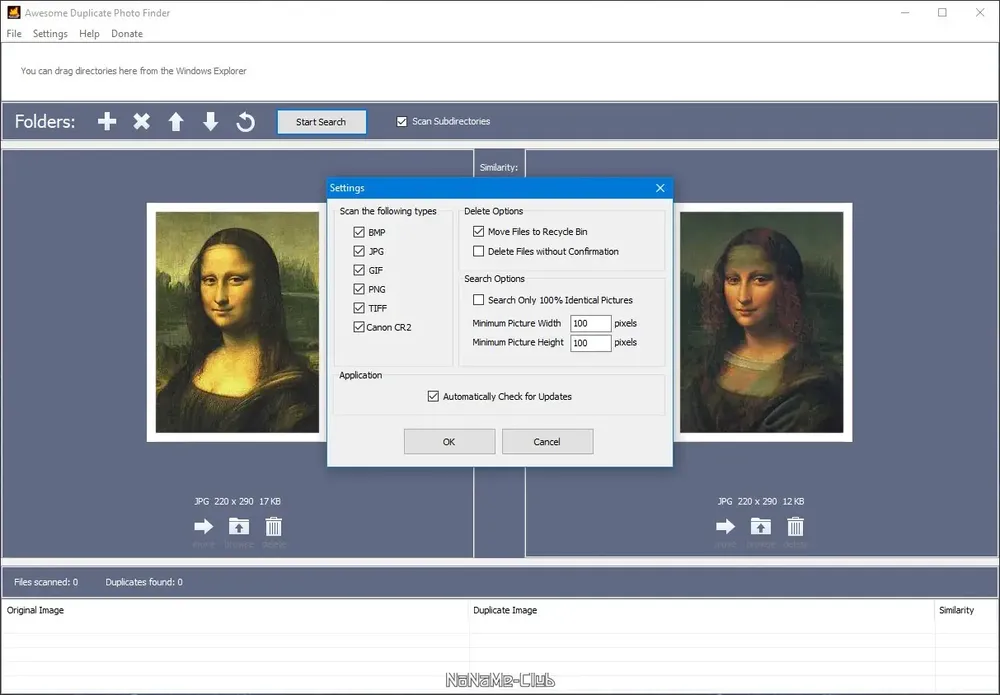Click the Start Search button
The width and height of the screenshot is (1000, 695).
(321, 122)
